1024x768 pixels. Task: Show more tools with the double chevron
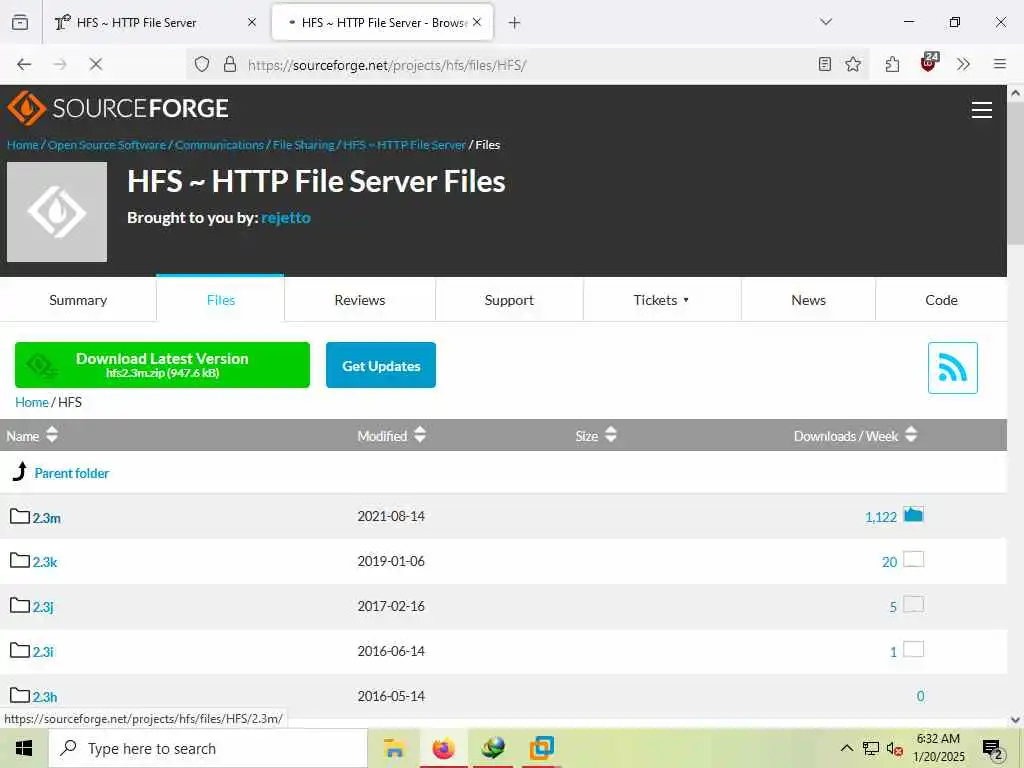tap(963, 64)
